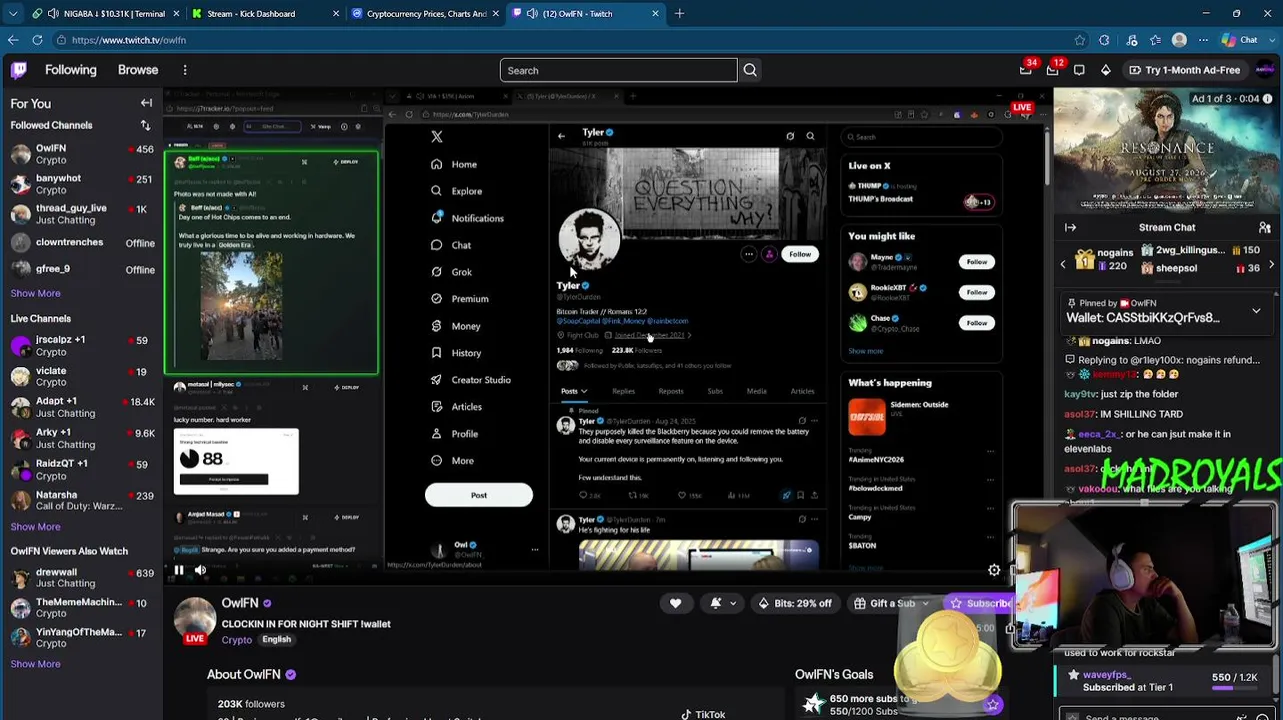The width and height of the screenshot is (1283, 720).
Task: Open the Crypto category link
Action: point(237,640)
